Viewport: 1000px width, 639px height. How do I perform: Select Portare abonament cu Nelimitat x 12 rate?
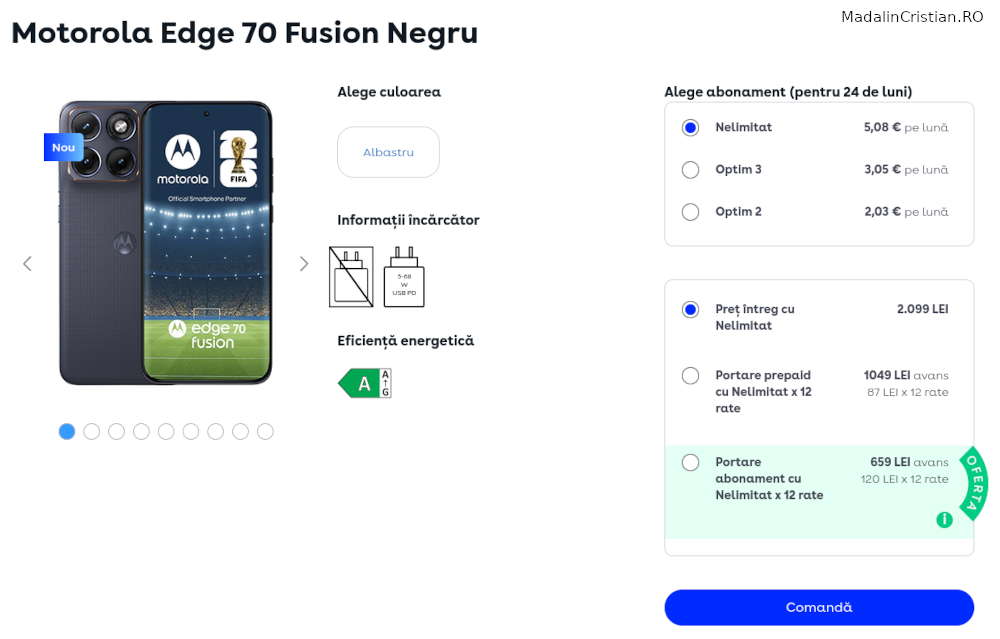pos(690,462)
